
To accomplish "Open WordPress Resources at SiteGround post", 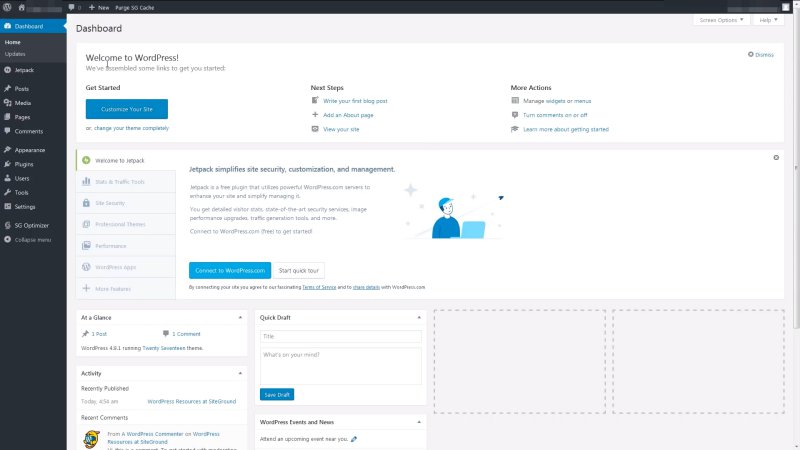I will click(192, 402).
